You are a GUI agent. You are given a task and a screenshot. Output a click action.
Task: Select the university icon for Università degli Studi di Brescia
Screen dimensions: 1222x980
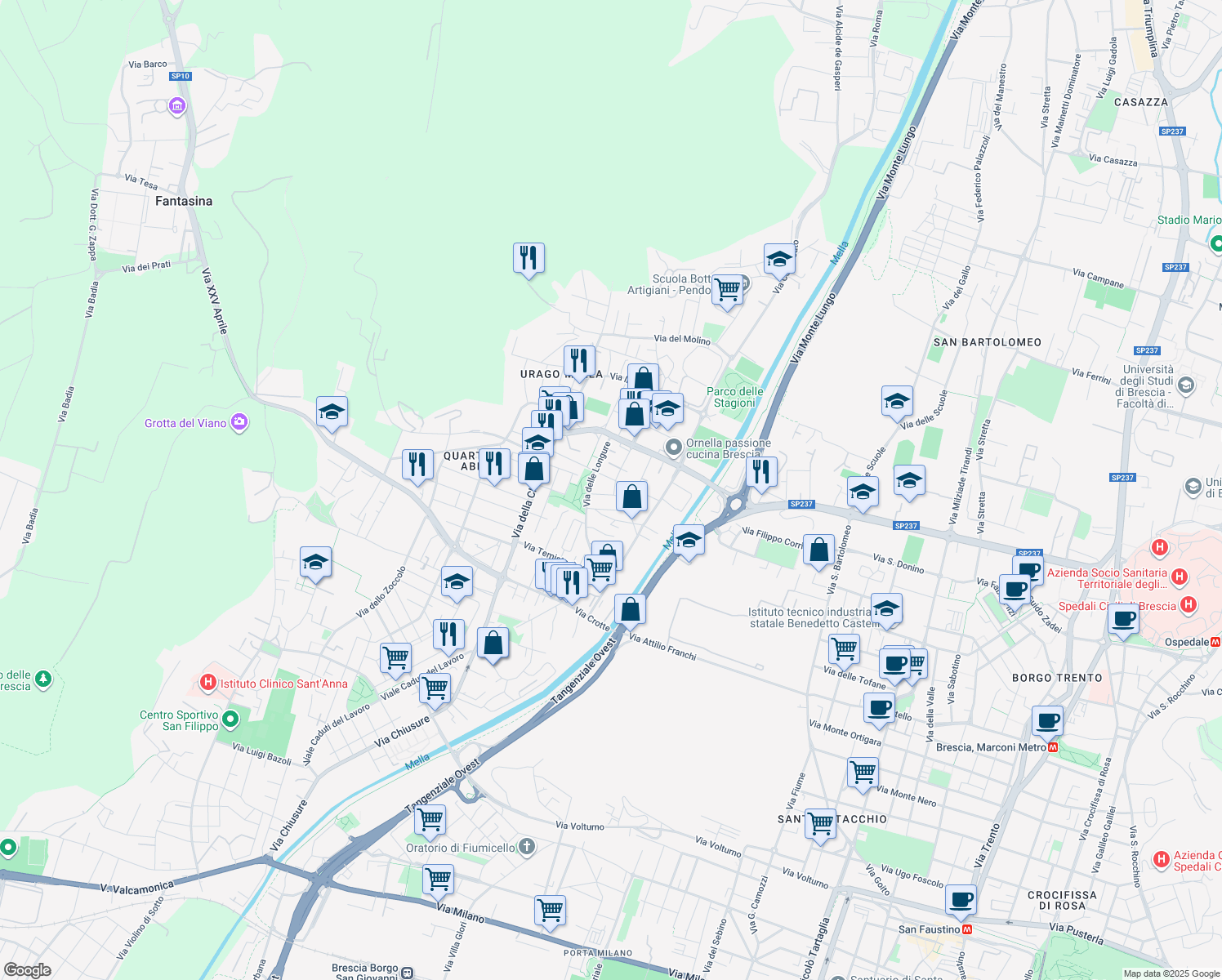[1187, 385]
